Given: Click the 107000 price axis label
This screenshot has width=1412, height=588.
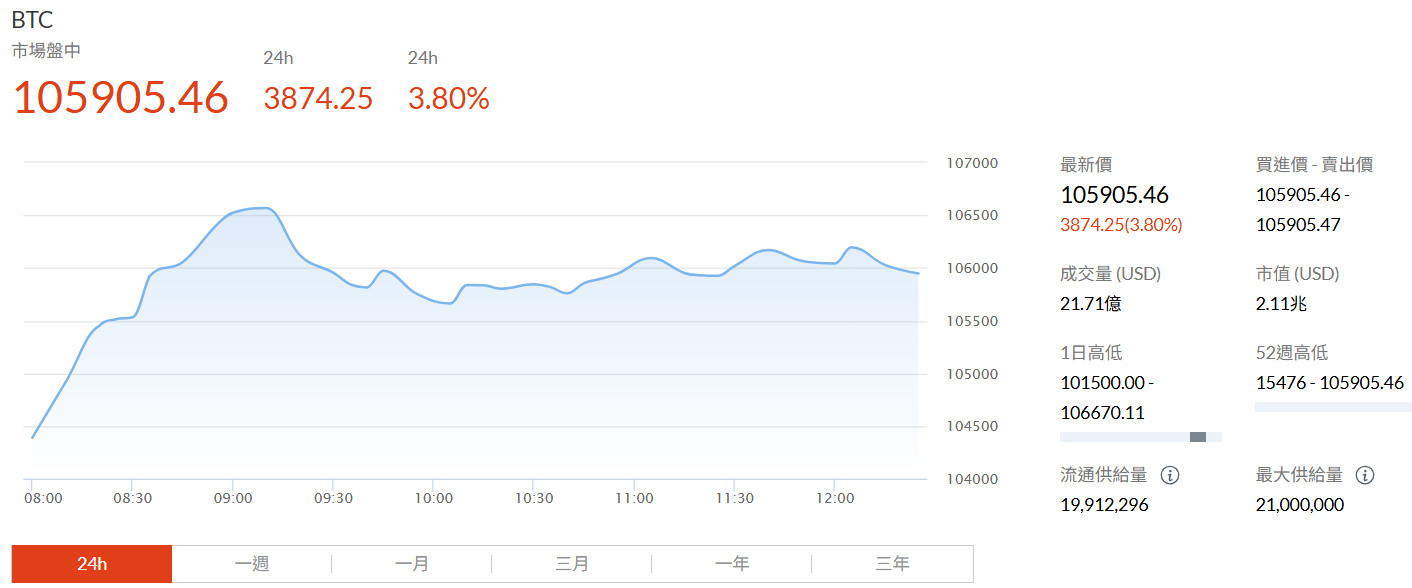Looking at the screenshot, I should 972,162.
